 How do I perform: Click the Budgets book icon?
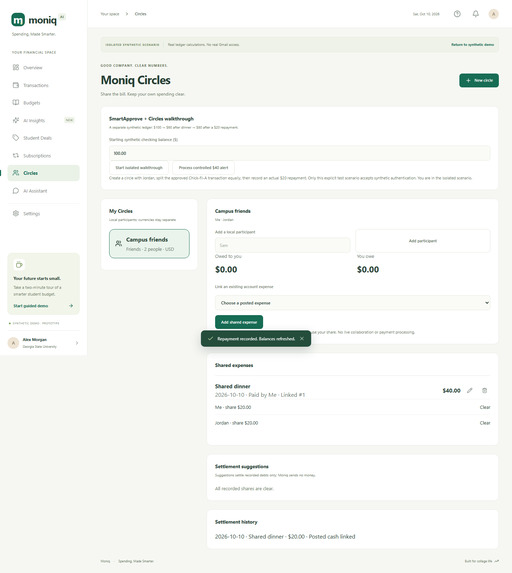pos(16,102)
